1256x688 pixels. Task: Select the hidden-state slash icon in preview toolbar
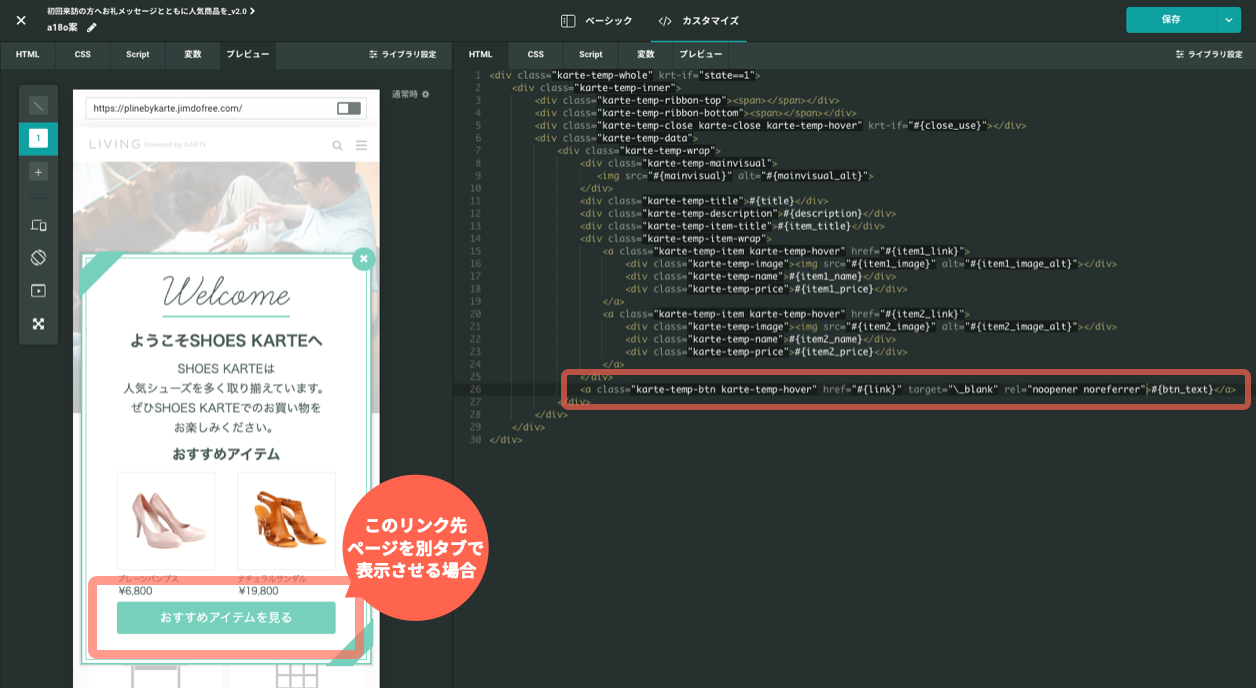click(38, 105)
